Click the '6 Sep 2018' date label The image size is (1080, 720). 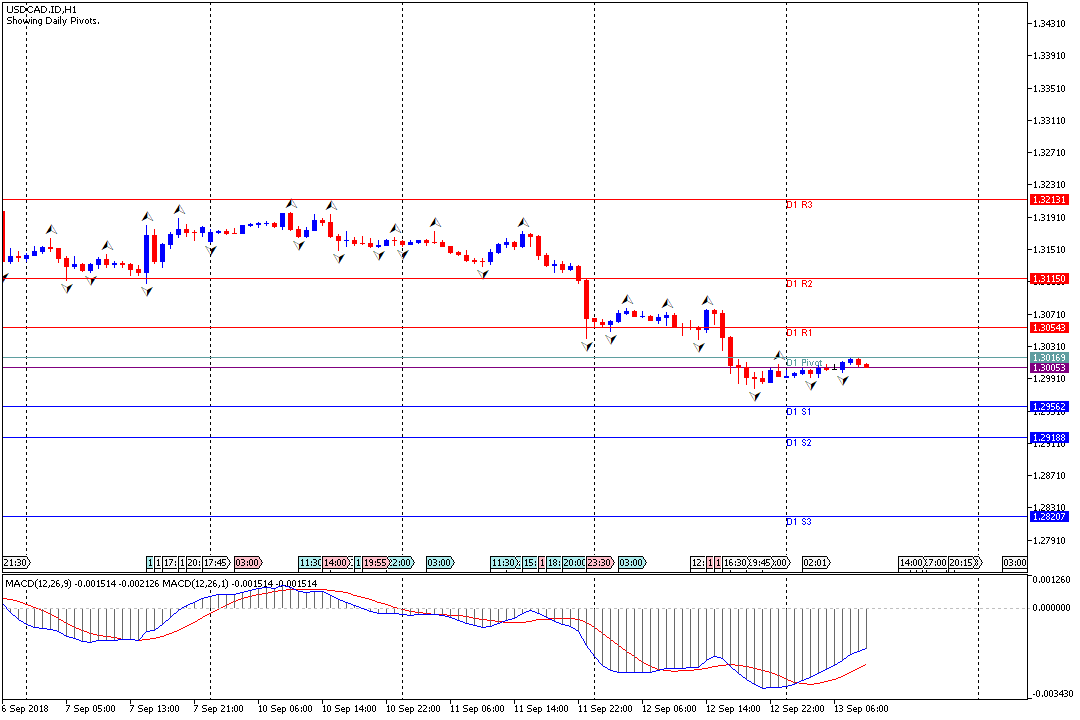tap(25, 709)
